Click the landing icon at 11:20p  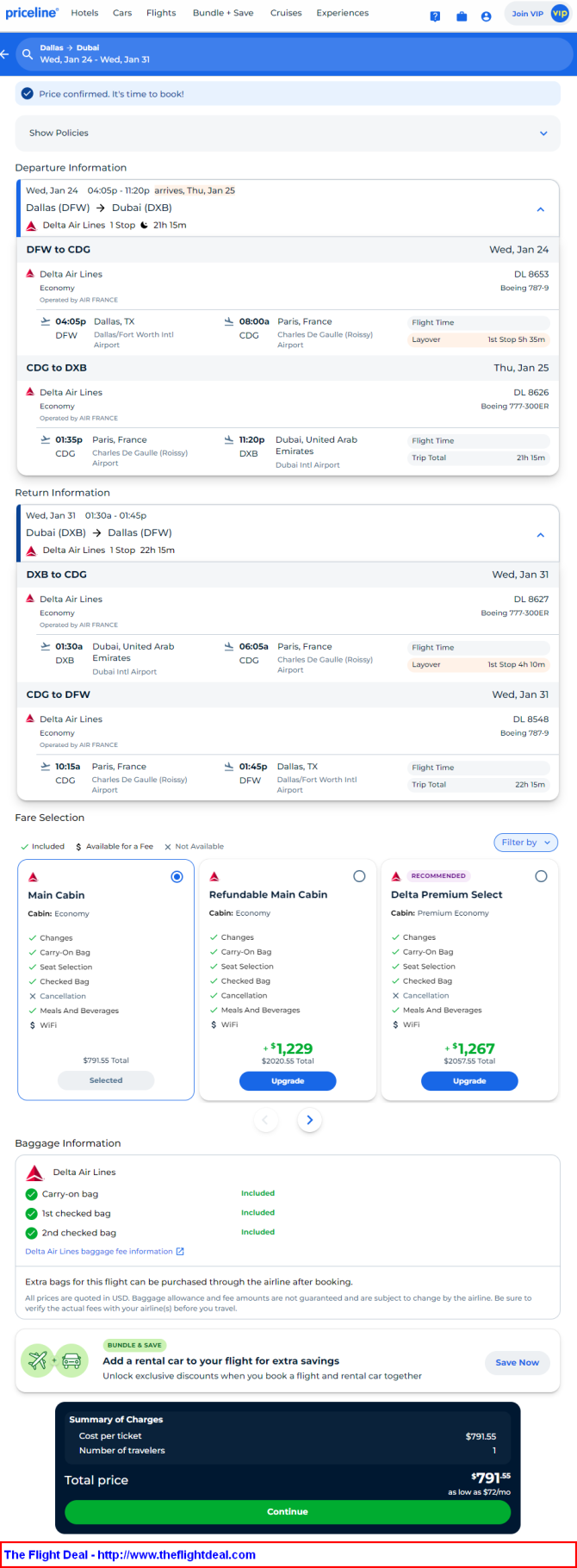coord(229,439)
